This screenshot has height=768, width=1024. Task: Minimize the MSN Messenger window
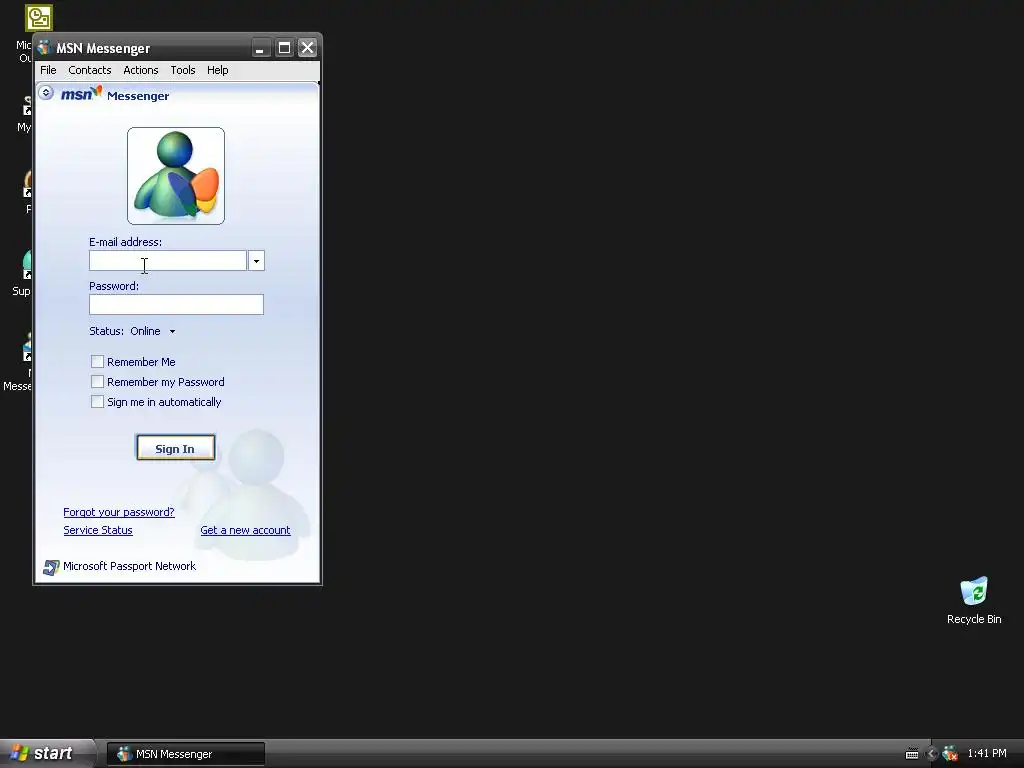pyautogui.click(x=261, y=48)
